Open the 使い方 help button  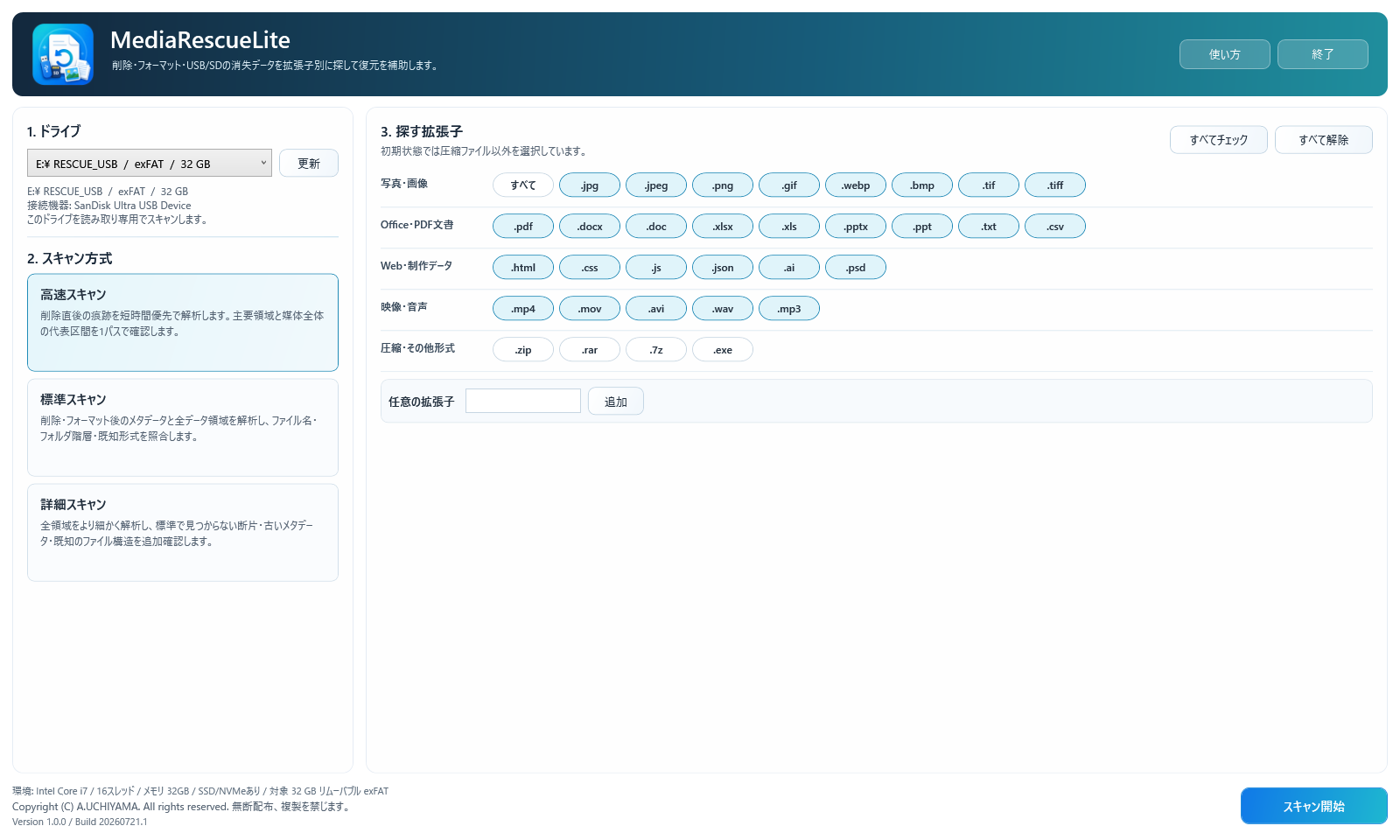click(x=1225, y=54)
